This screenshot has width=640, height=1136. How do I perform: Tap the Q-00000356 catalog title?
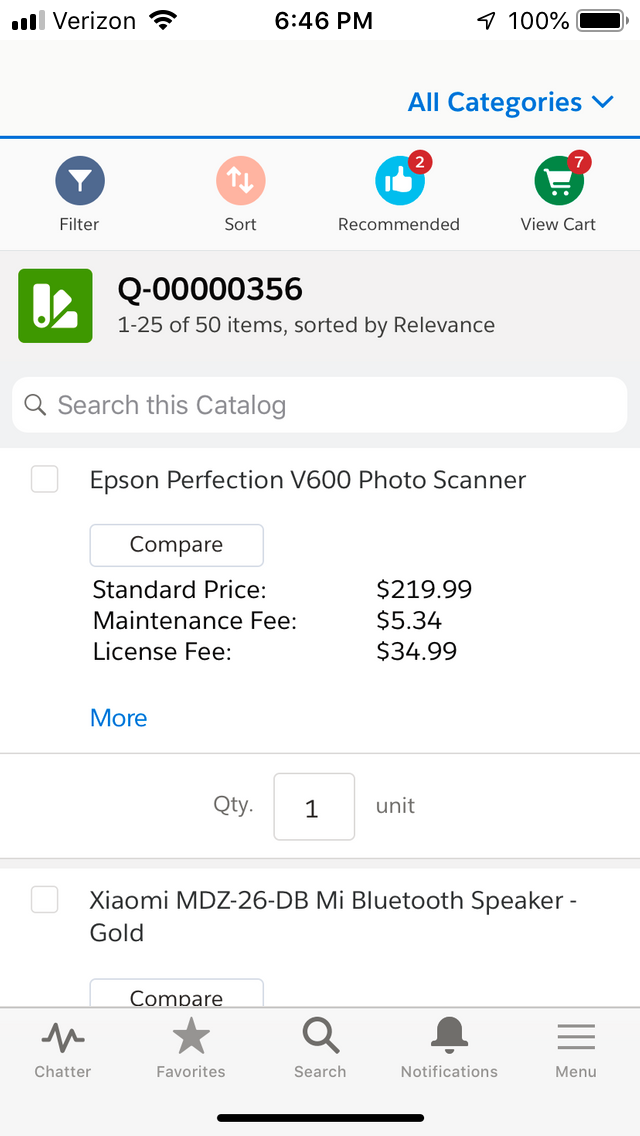click(210, 289)
